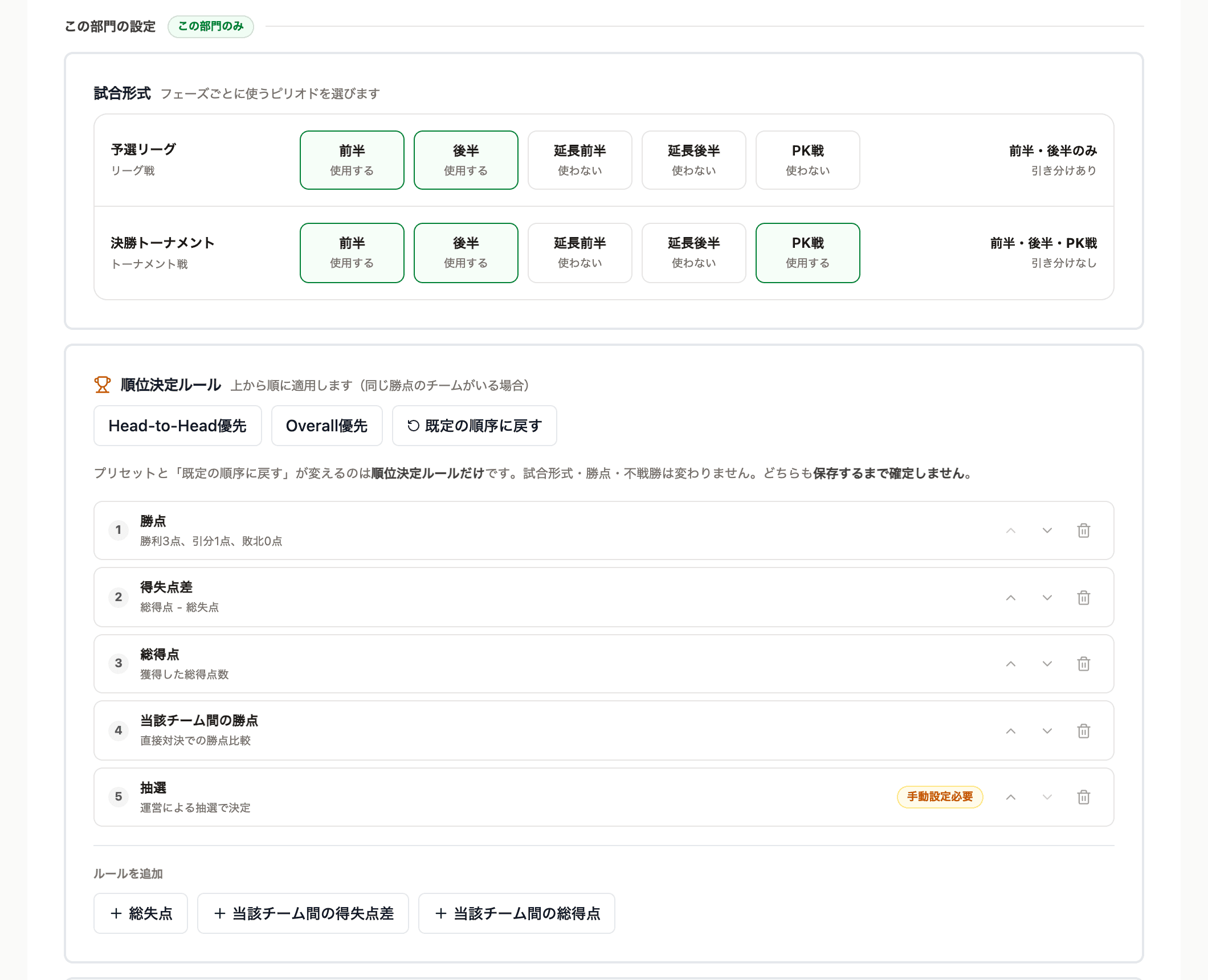This screenshot has height=980, width=1208.
Task: Add the 総失点 rule
Action: [x=141, y=913]
